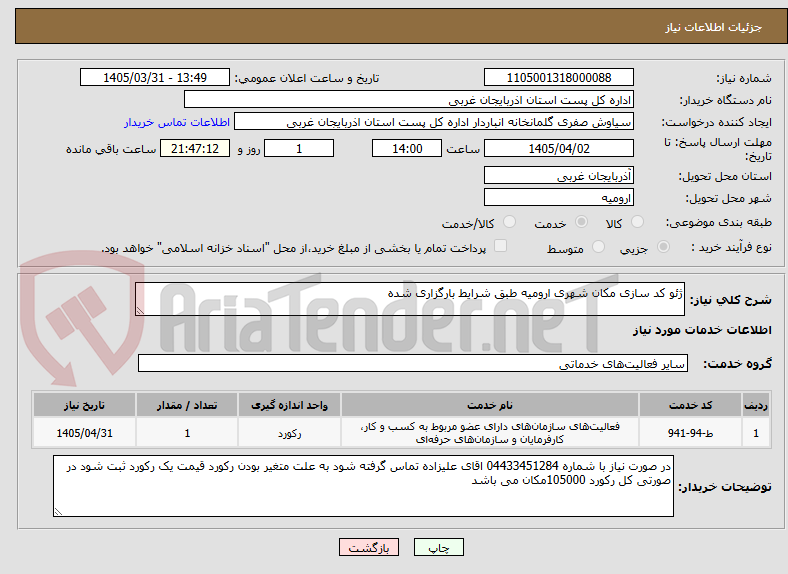Select the خدمت radio button

(581, 222)
